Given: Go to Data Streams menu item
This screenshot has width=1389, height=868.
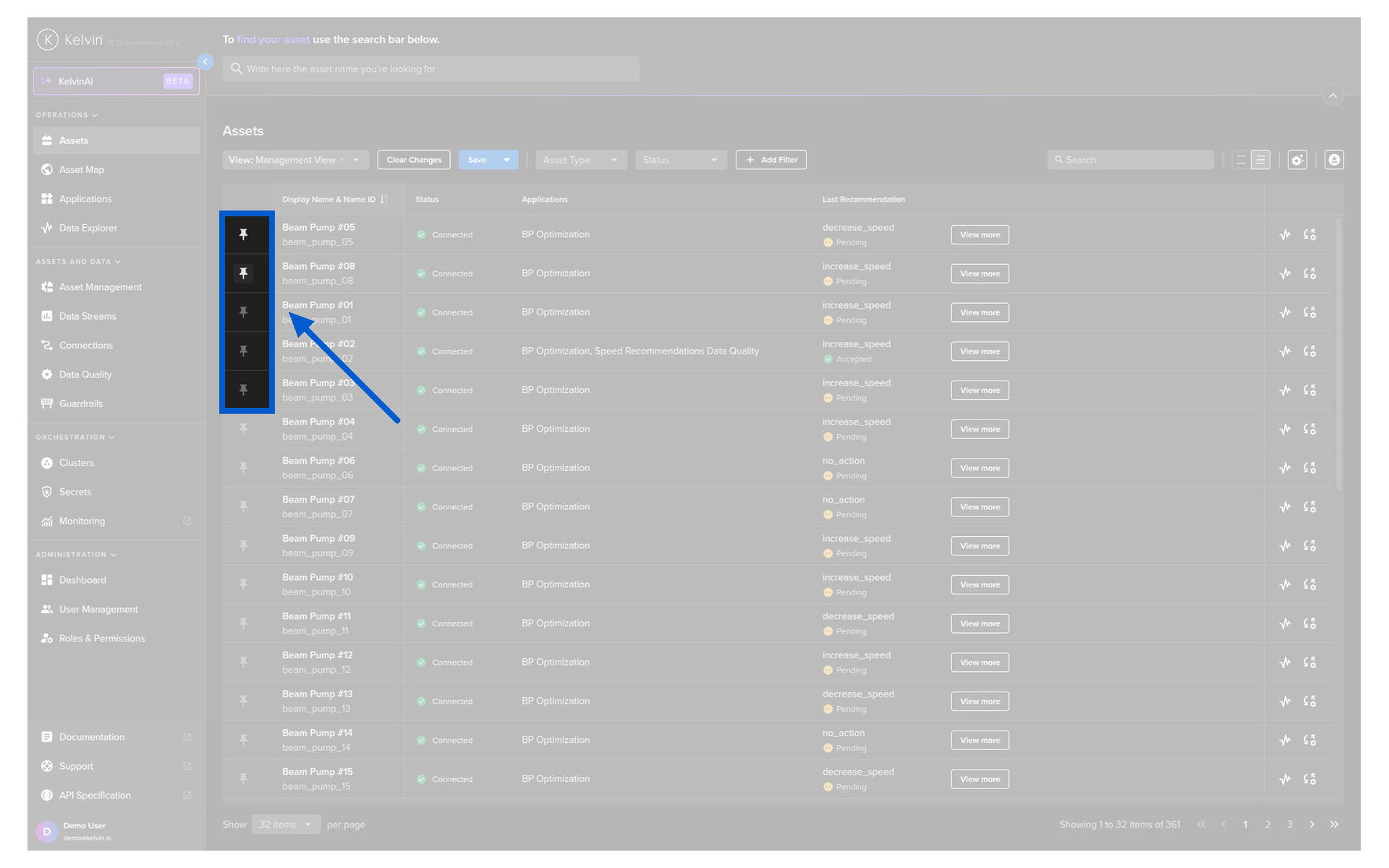Looking at the screenshot, I should [88, 316].
